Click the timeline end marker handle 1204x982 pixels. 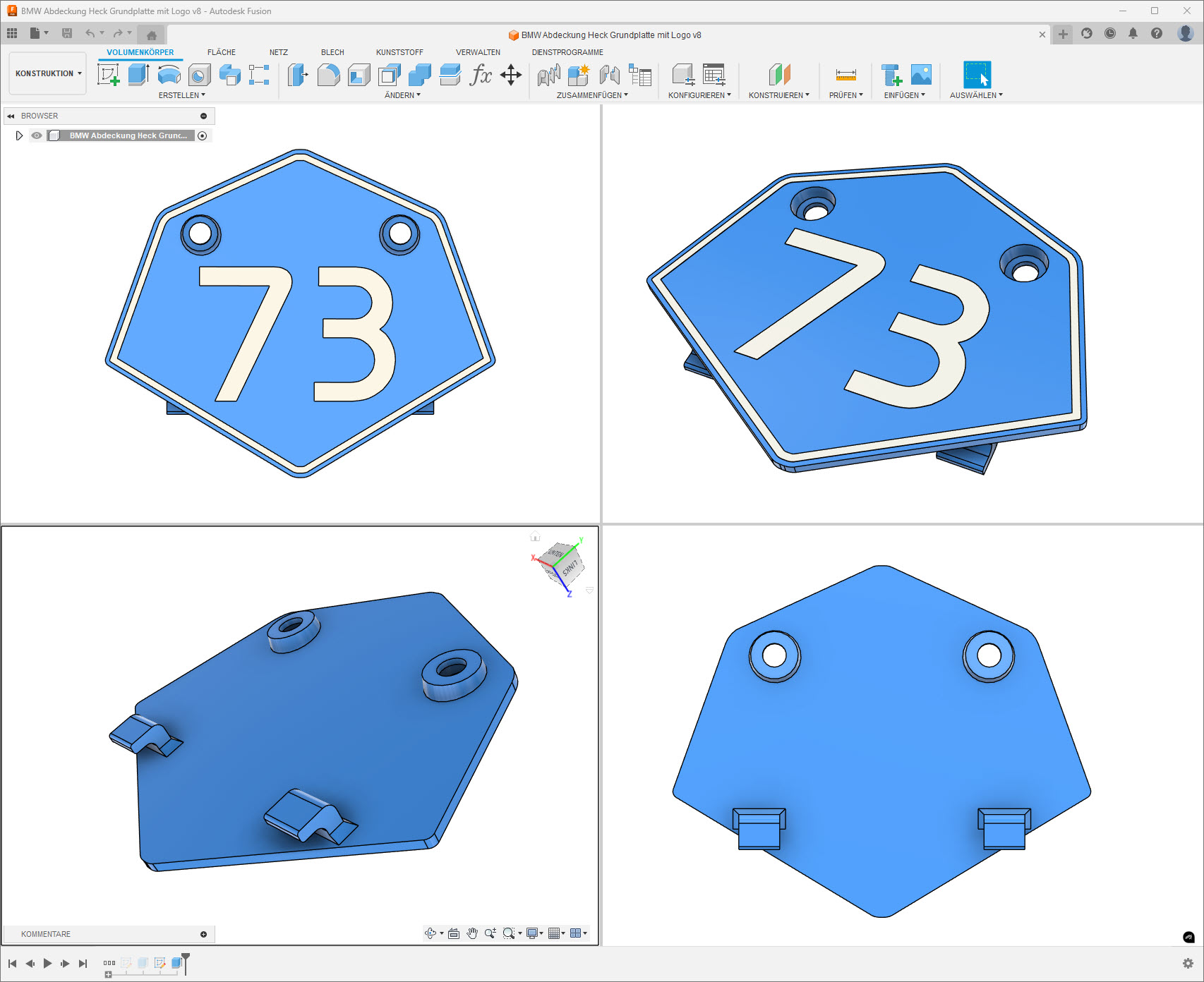pyautogui.click(x=186, y=958)
